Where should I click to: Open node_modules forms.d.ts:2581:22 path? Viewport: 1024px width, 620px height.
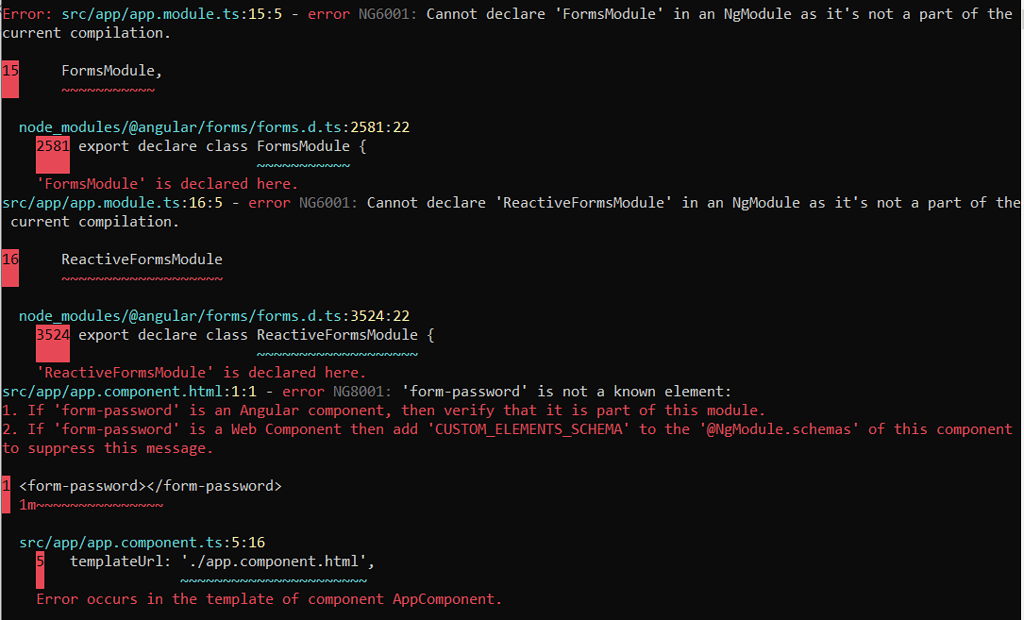coord(214,127)
